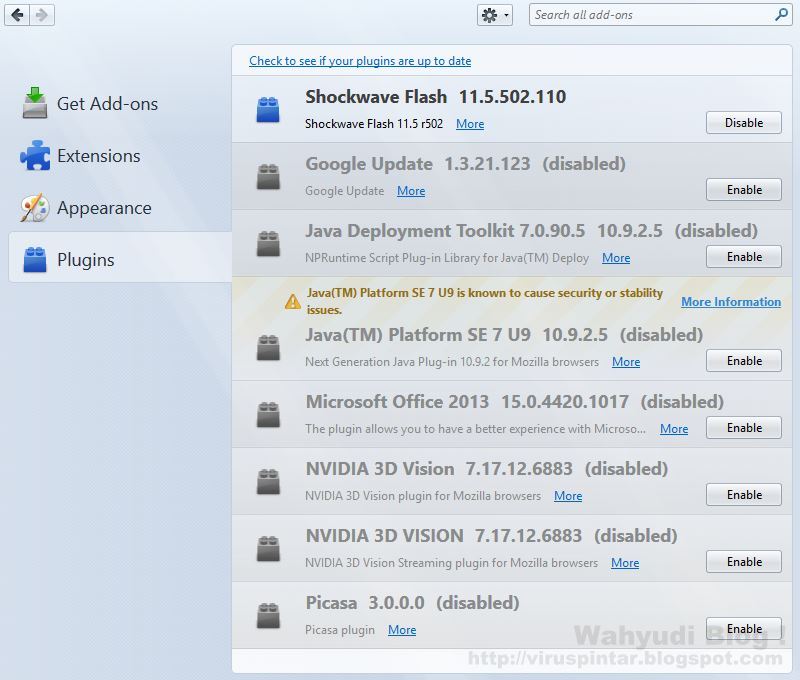
Task: Click 'Next Generation Java Plug-in 10.9.2' description
Action: pyautogui.click(x=452, y=362)
